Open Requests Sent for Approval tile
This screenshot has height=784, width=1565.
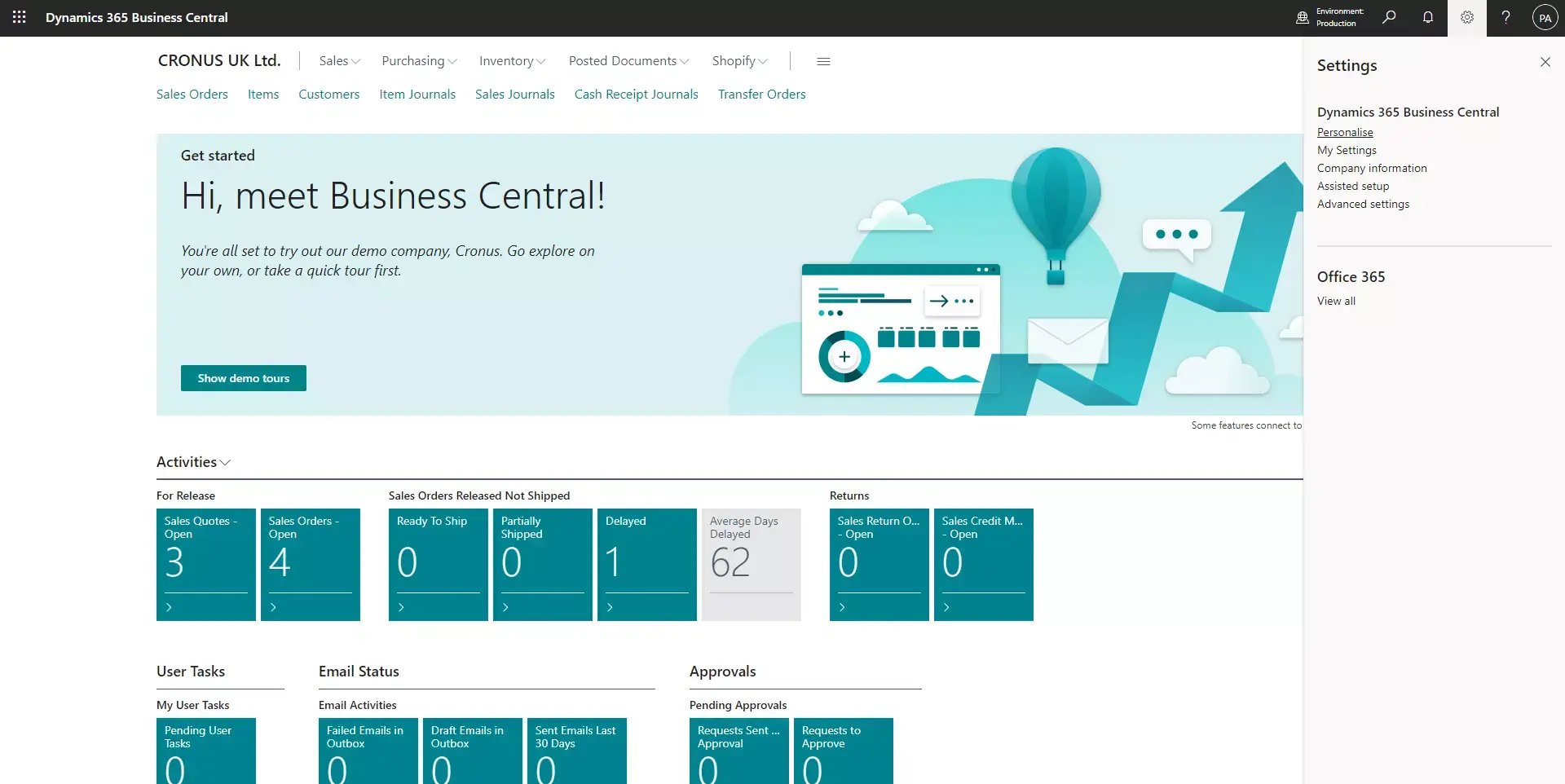pyautogui.click(x=739, y=751)
